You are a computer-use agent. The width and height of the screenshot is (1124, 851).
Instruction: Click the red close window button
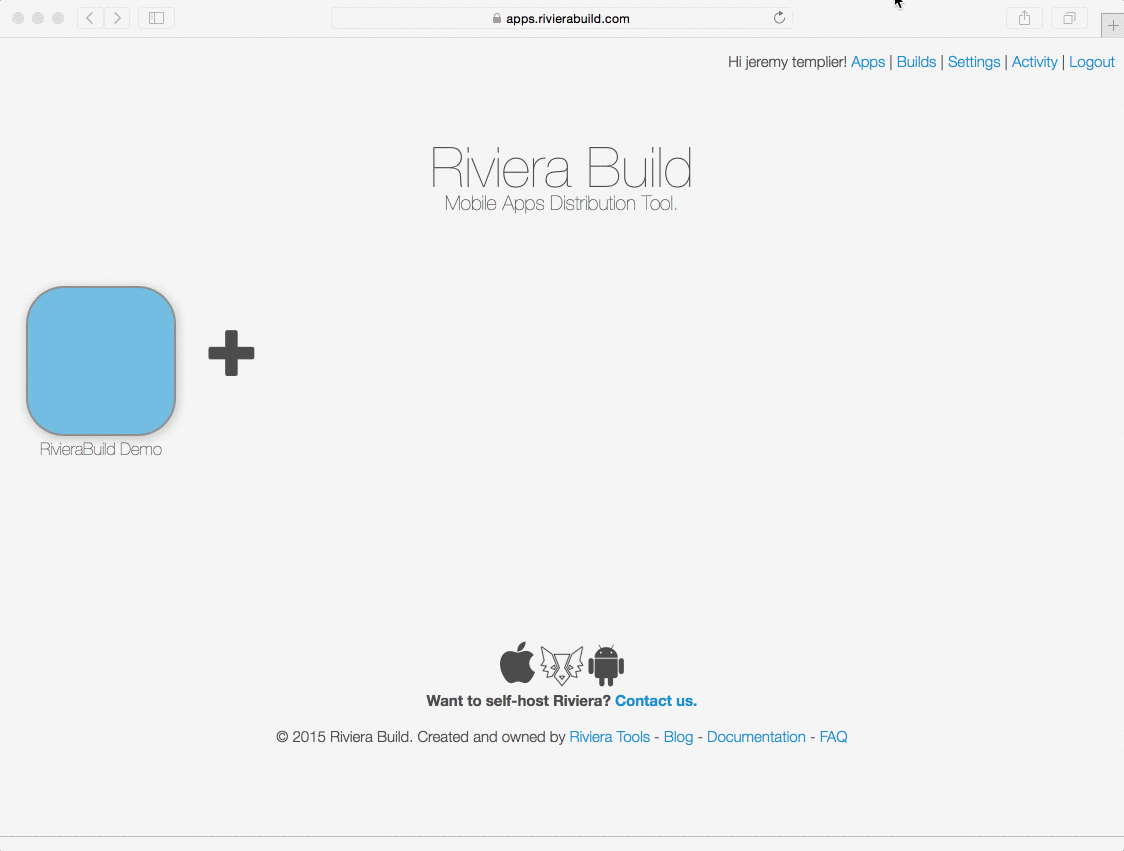pos(18,18)
